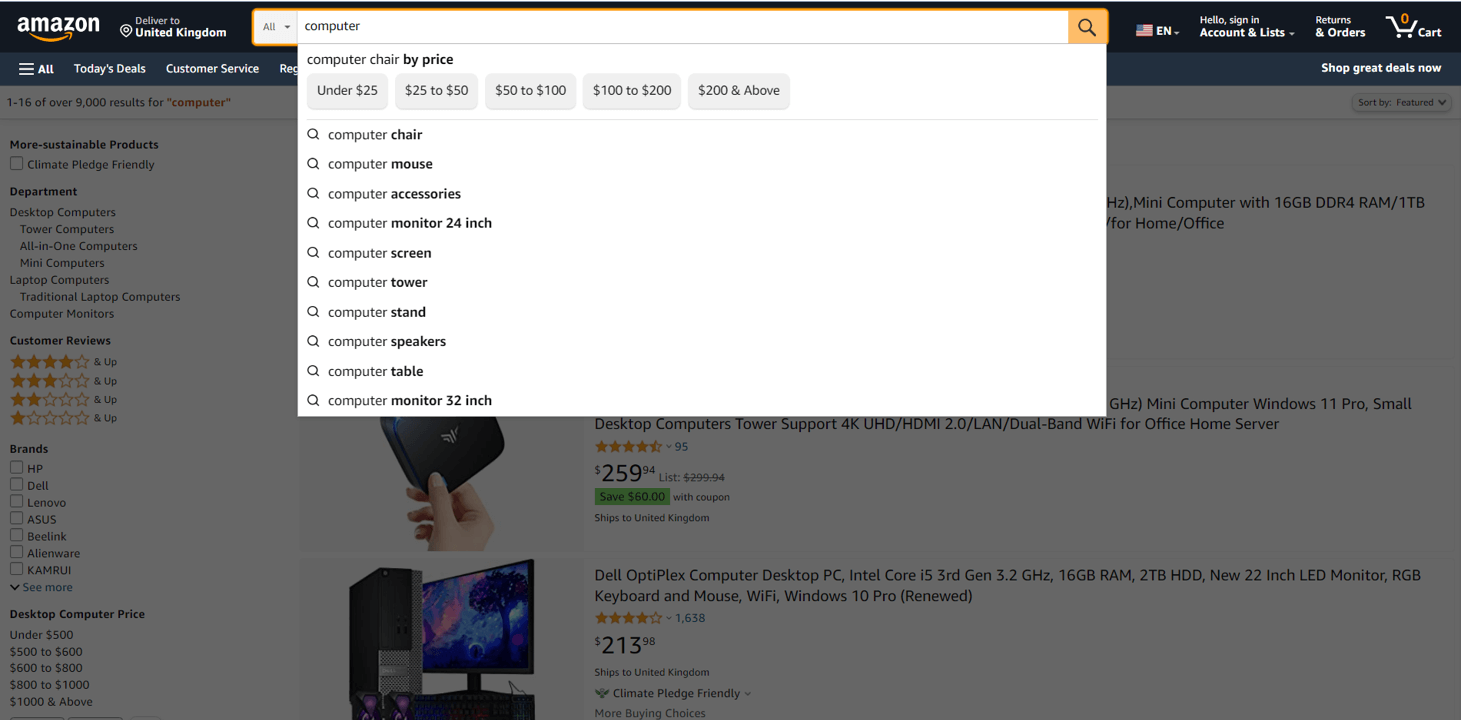Screen dimensions: 1463x720
Task: Click the Under $25 price button
Action: coord(347,91)
